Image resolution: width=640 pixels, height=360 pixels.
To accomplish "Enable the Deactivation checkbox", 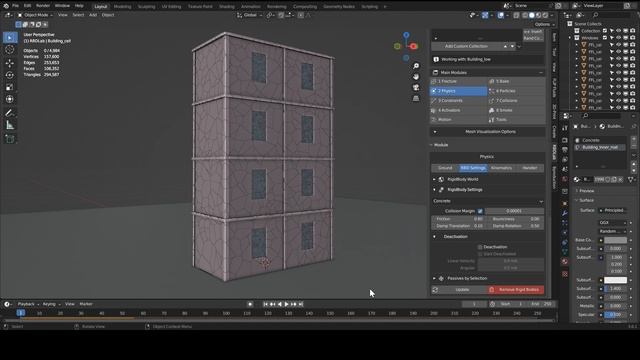I will coord(480,247).
